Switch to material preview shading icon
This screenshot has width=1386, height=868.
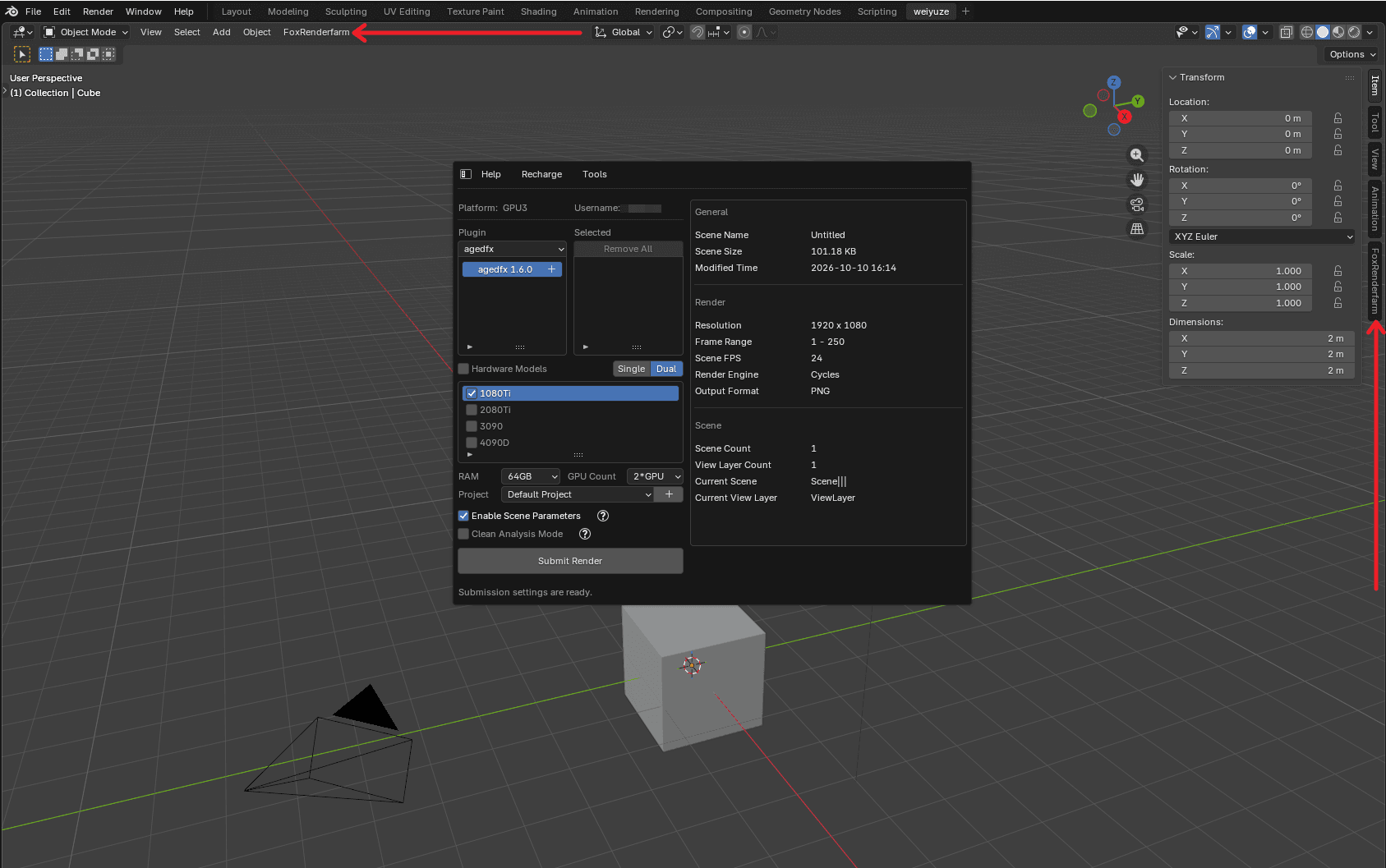pos(1338,32)
